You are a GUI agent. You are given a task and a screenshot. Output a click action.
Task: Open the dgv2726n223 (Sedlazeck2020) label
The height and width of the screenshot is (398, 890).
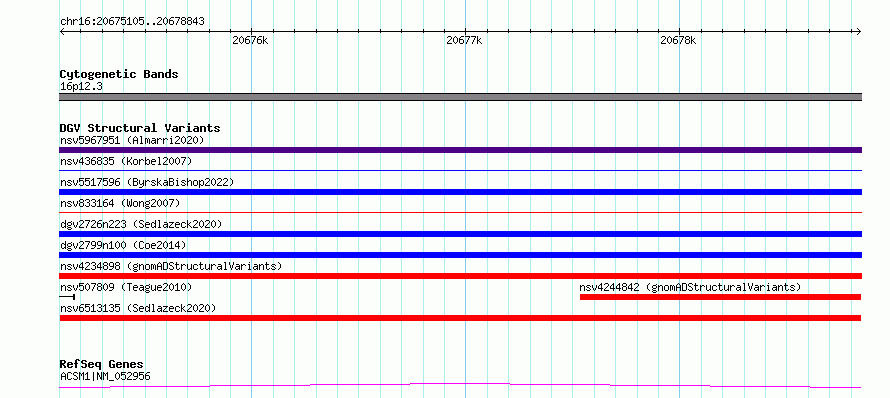pyautogui.click(x=141, y=224)
